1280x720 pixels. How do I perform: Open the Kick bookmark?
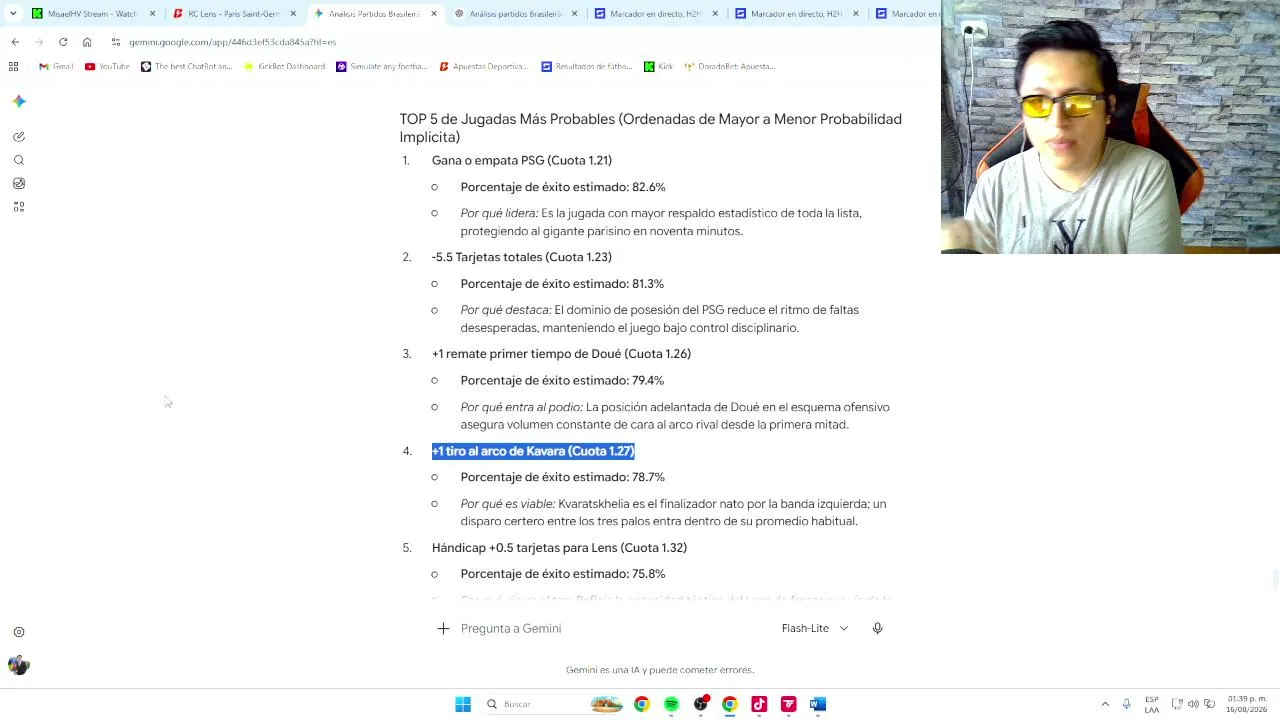pyautogui.click(x=658, y=66)
